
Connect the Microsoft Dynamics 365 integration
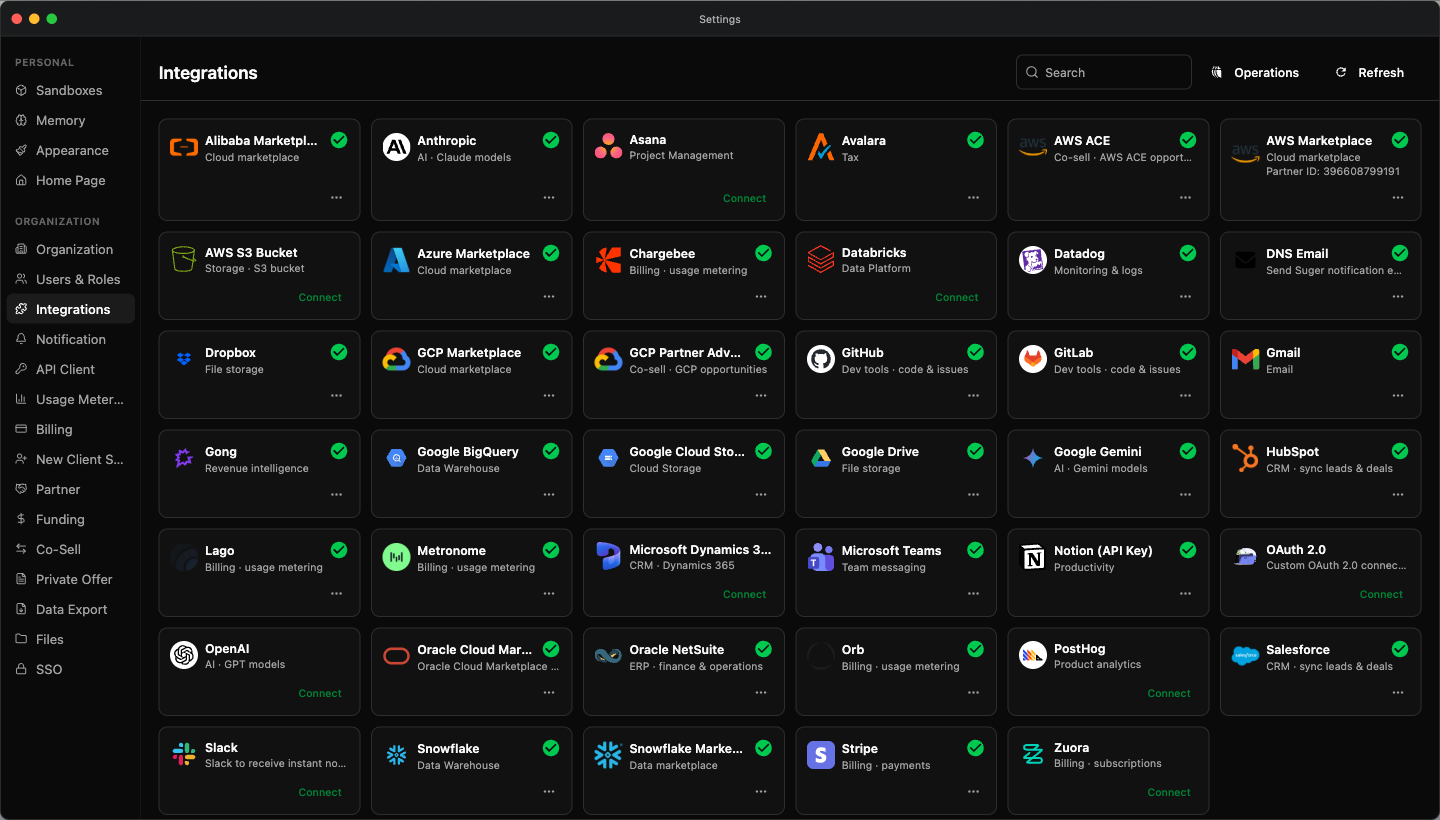745,594
